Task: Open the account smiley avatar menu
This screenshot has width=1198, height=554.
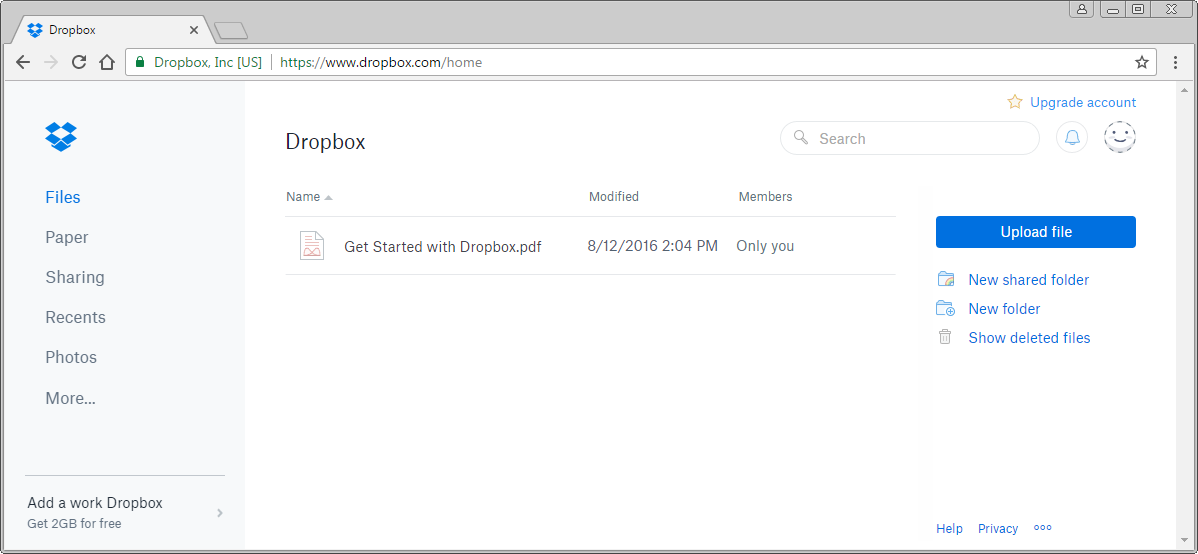Action: click(1120, 138)
